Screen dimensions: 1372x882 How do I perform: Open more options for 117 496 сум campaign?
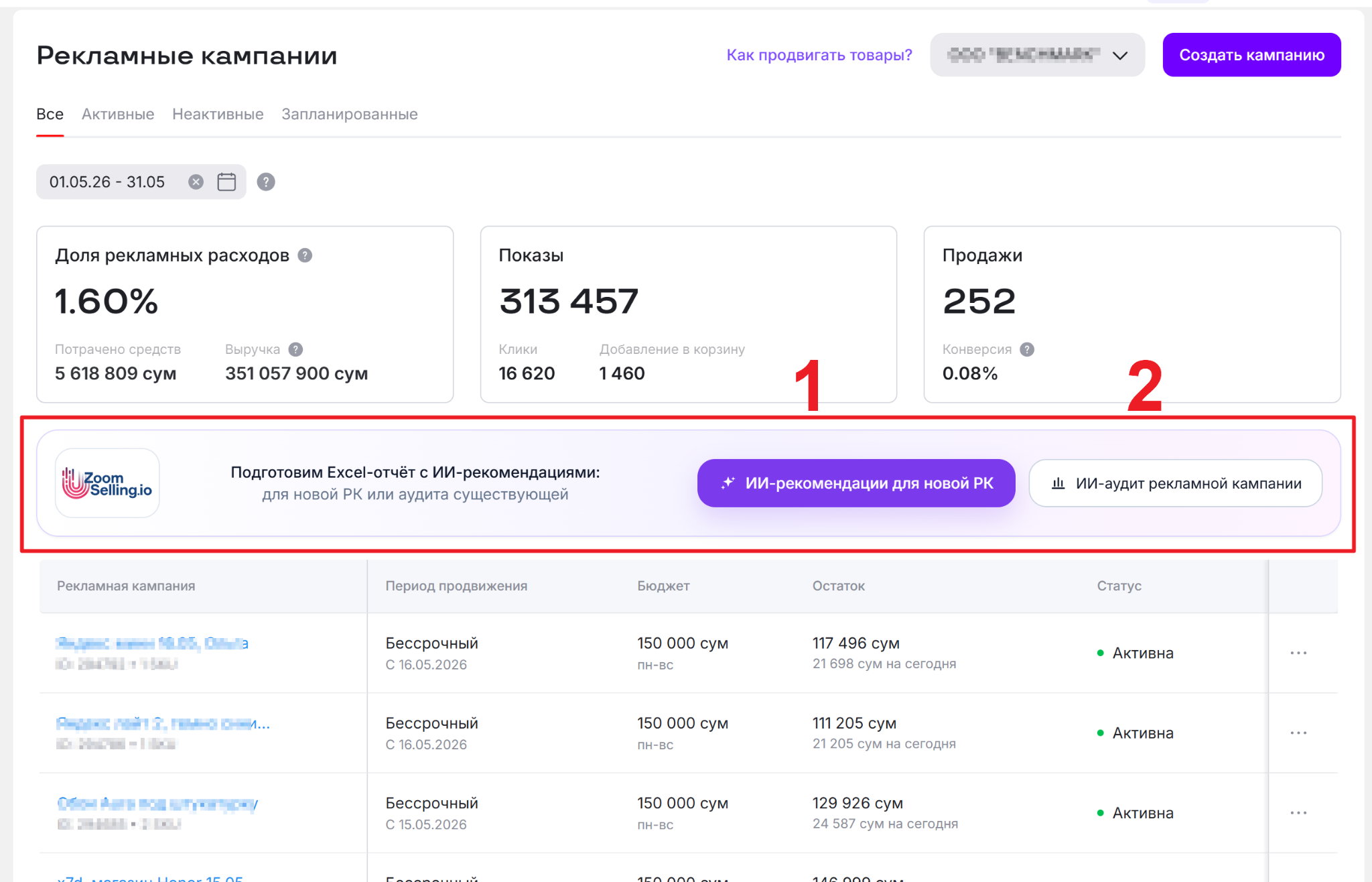click(1298, 653)
